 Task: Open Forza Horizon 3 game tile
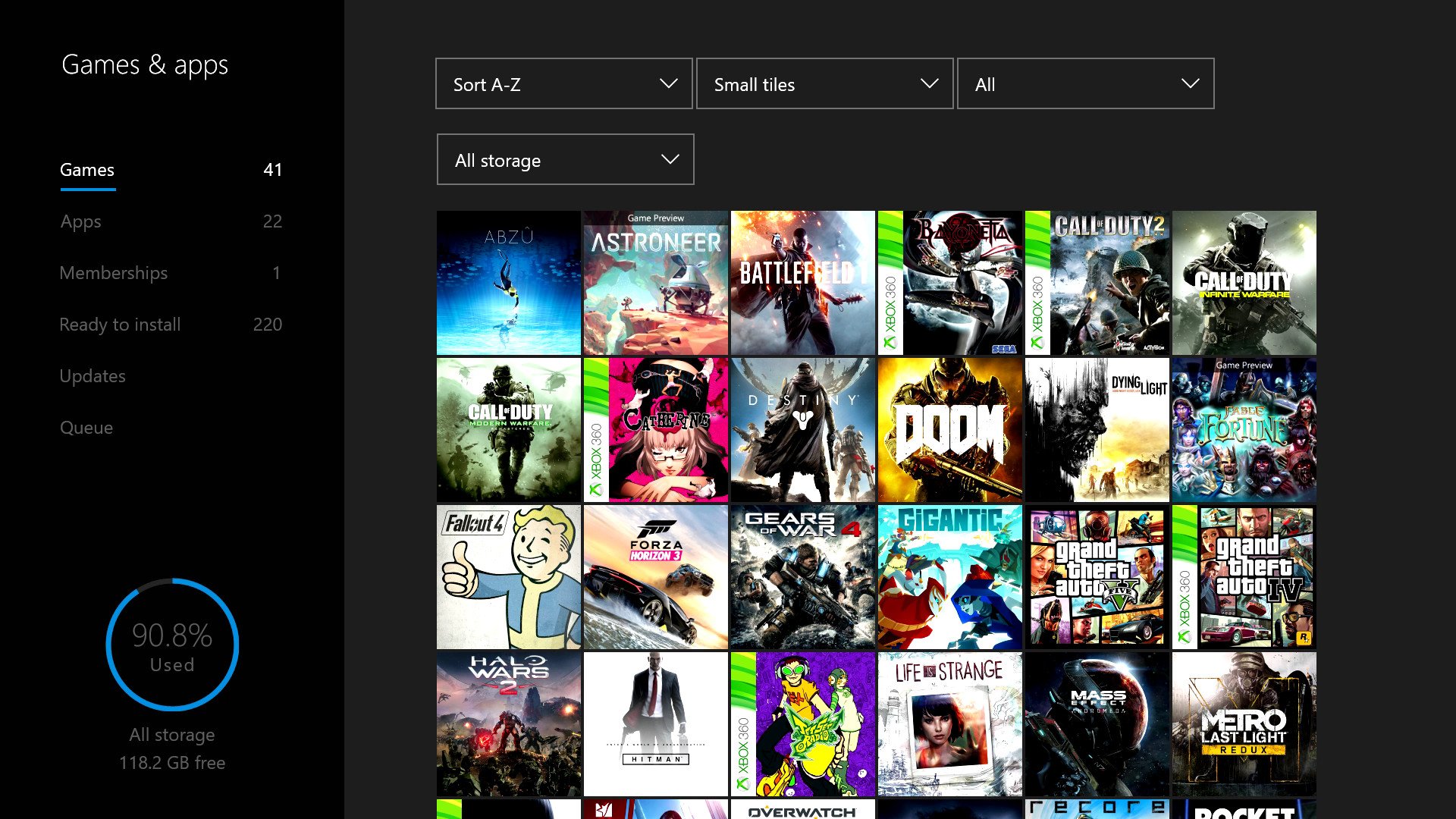(656, 577)
